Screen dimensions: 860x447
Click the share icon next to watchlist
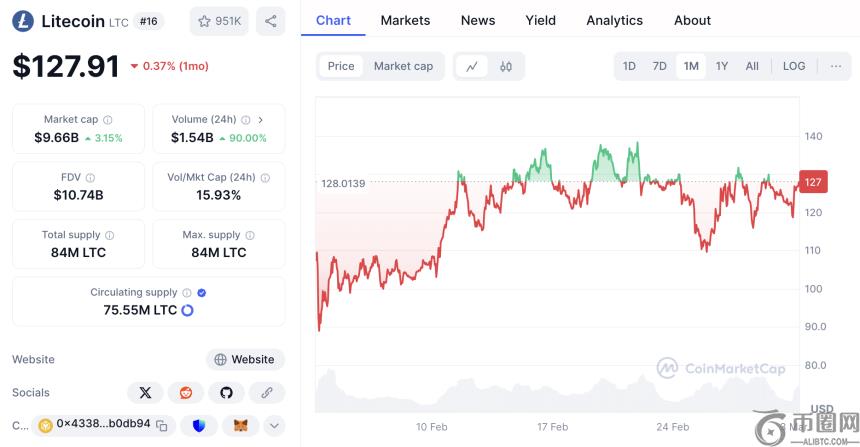270,21
